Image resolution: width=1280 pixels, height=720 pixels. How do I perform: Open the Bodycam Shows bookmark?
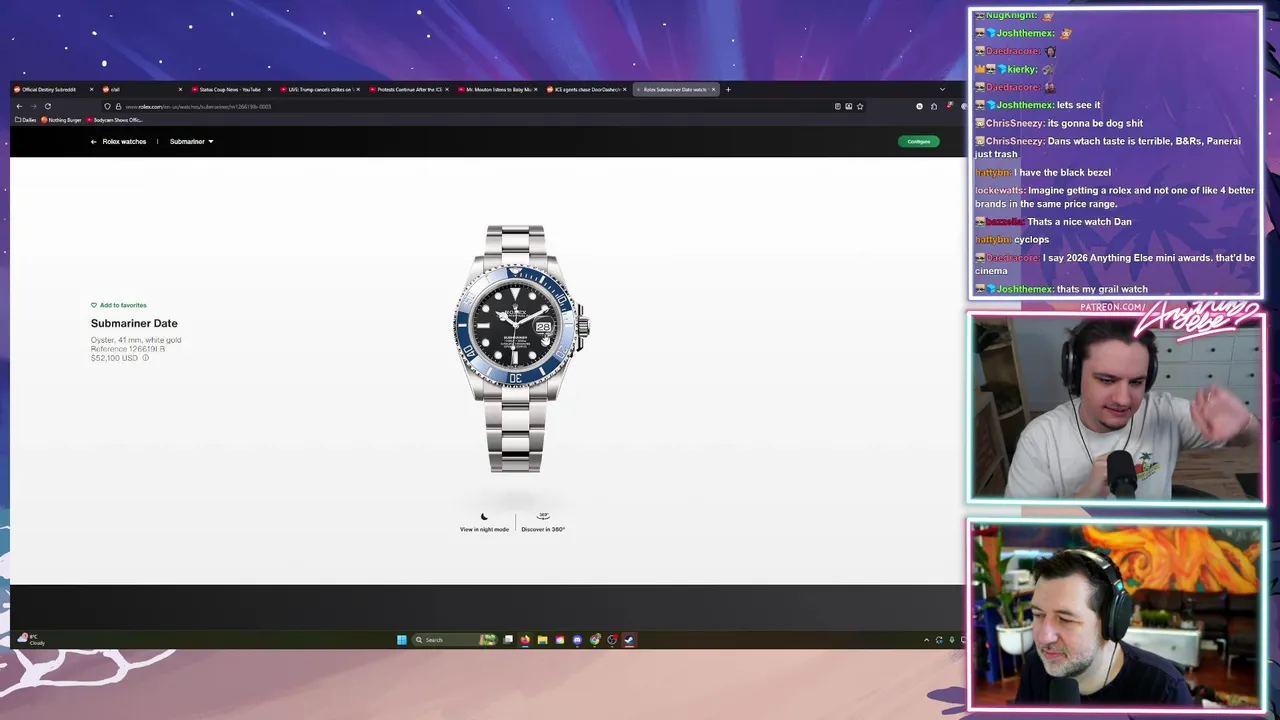coord(115,120)
